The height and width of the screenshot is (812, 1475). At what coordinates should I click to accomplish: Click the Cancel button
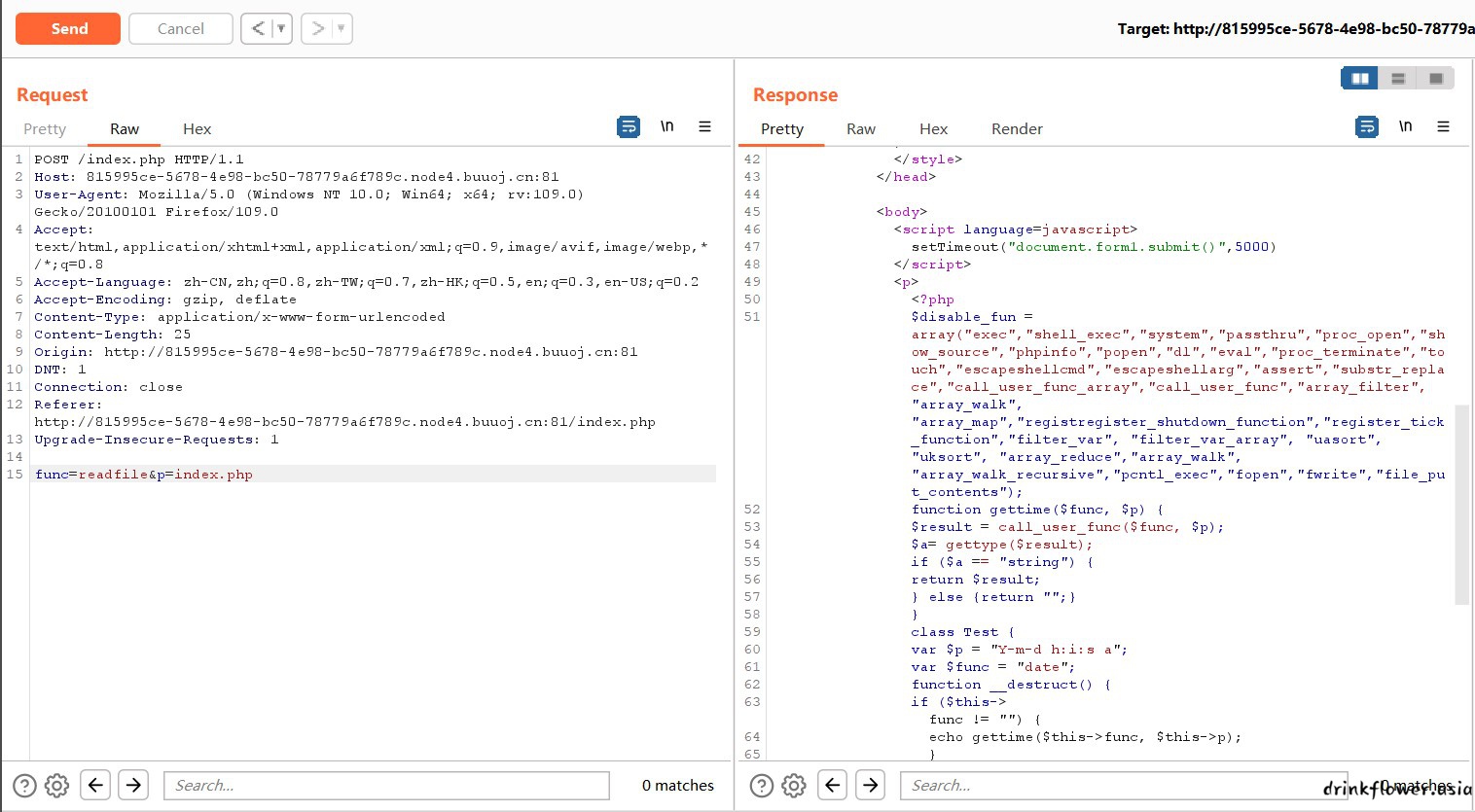click(x=181, y=29)
